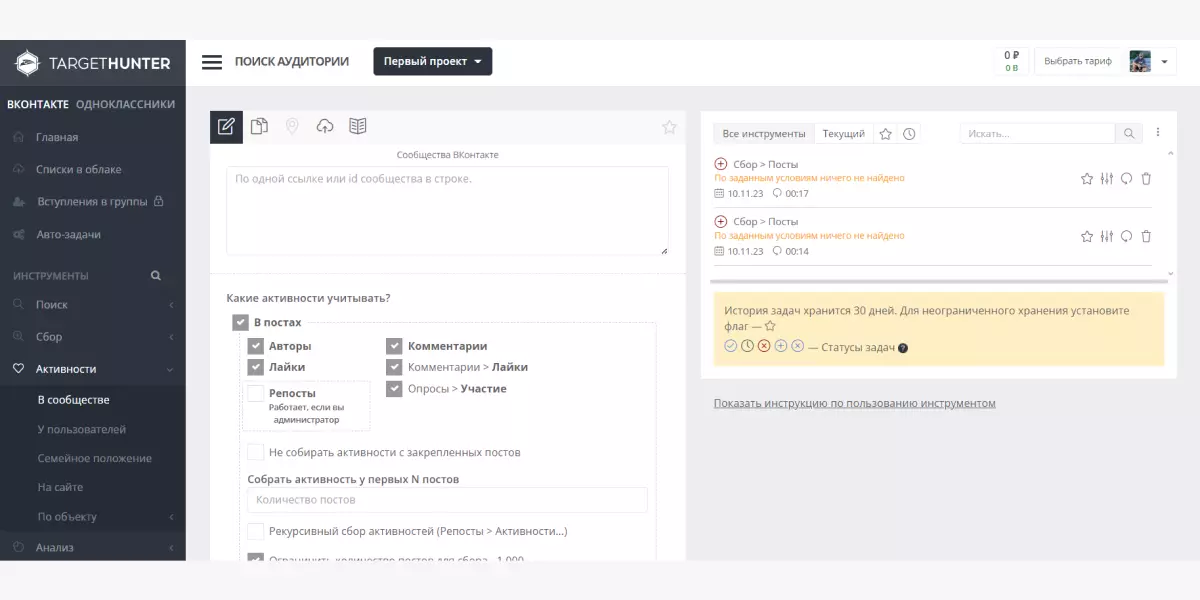The image size is (1200, 600).
Task: Uncheck the Авторы checkbox
Action: coord(256,346)
